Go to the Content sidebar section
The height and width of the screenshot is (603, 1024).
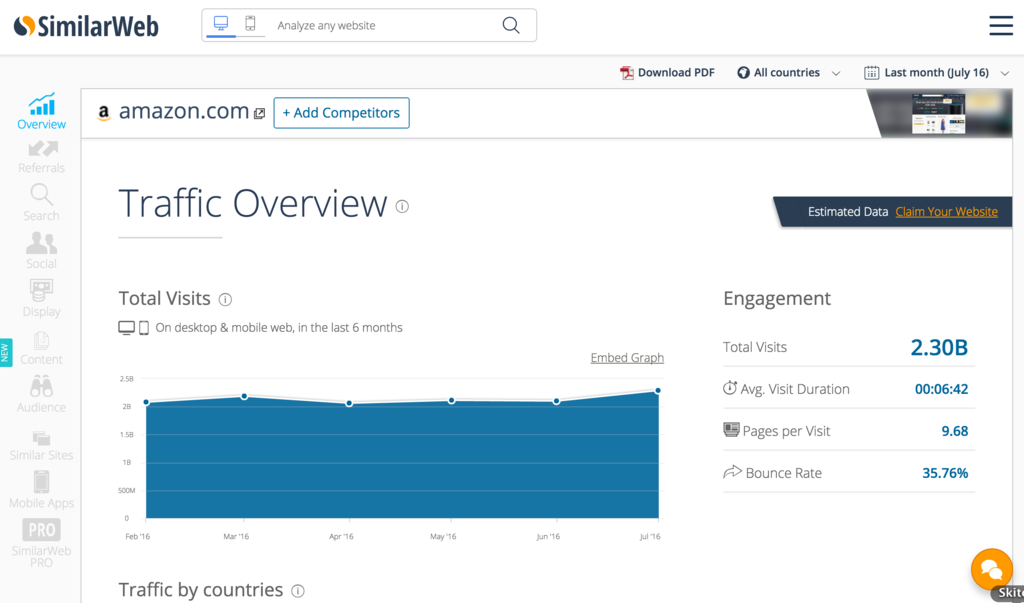pos(41,348)
